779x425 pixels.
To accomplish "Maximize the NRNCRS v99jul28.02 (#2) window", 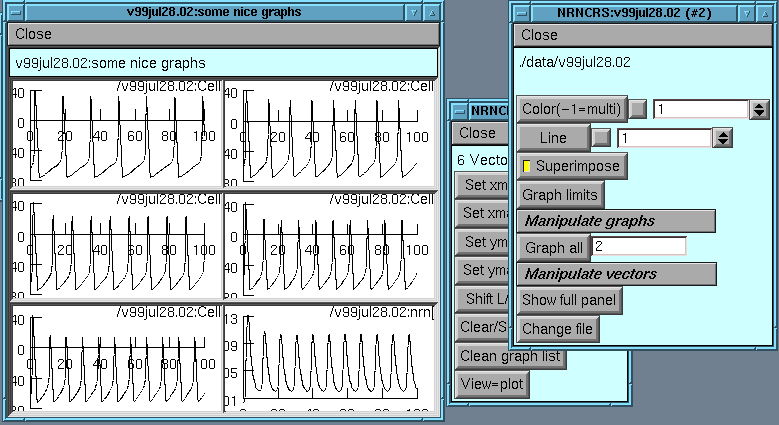I will 766,12.
